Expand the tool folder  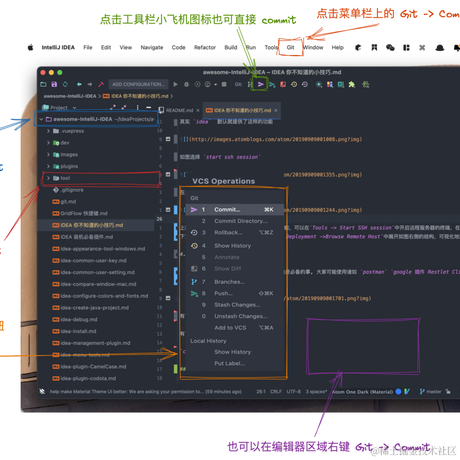click(x=48, y=178)
